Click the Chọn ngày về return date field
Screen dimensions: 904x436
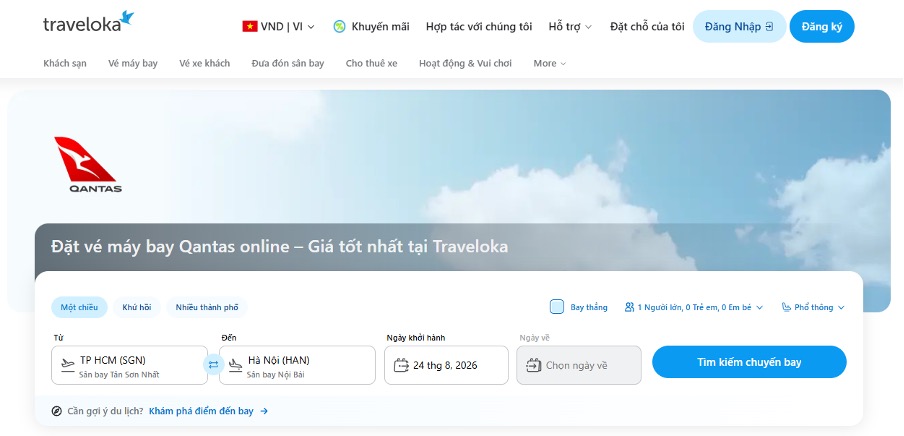[579, 365]
